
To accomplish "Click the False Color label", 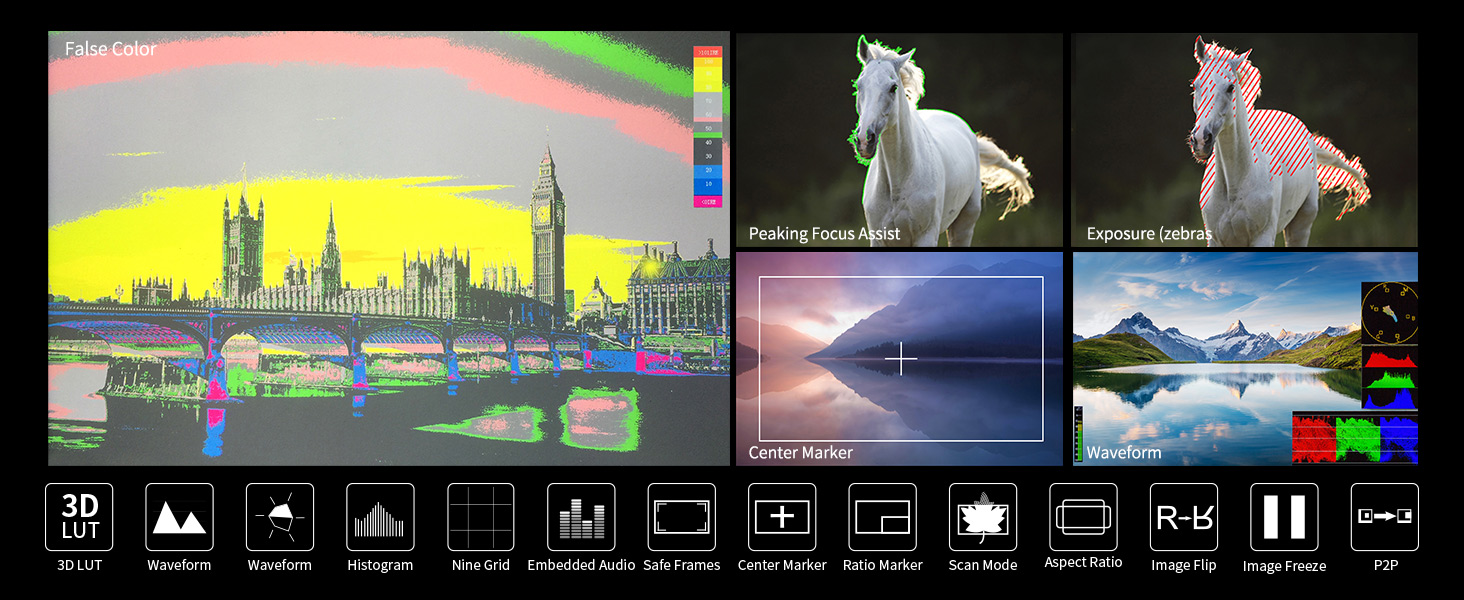I will point(109,48).
